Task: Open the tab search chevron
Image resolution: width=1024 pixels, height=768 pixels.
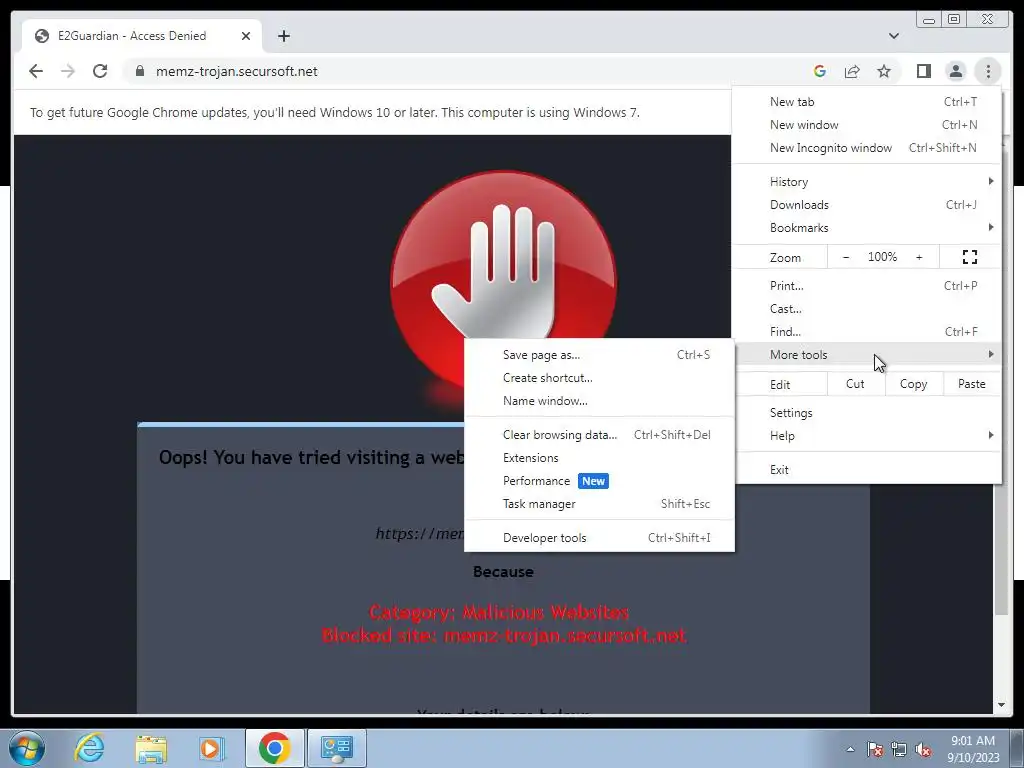Action: [893, 36]
